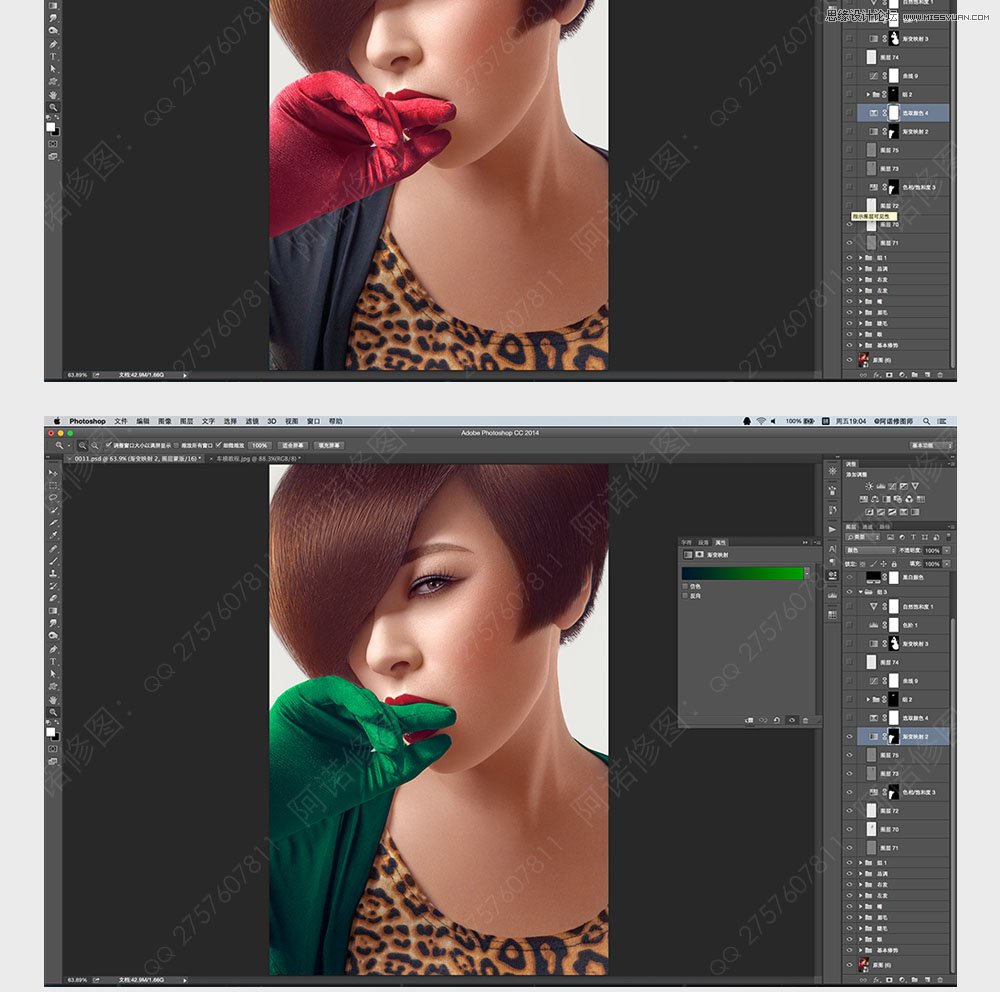Add a layer mask using the Layers panel icon
1000x992 pixels.
890,980
